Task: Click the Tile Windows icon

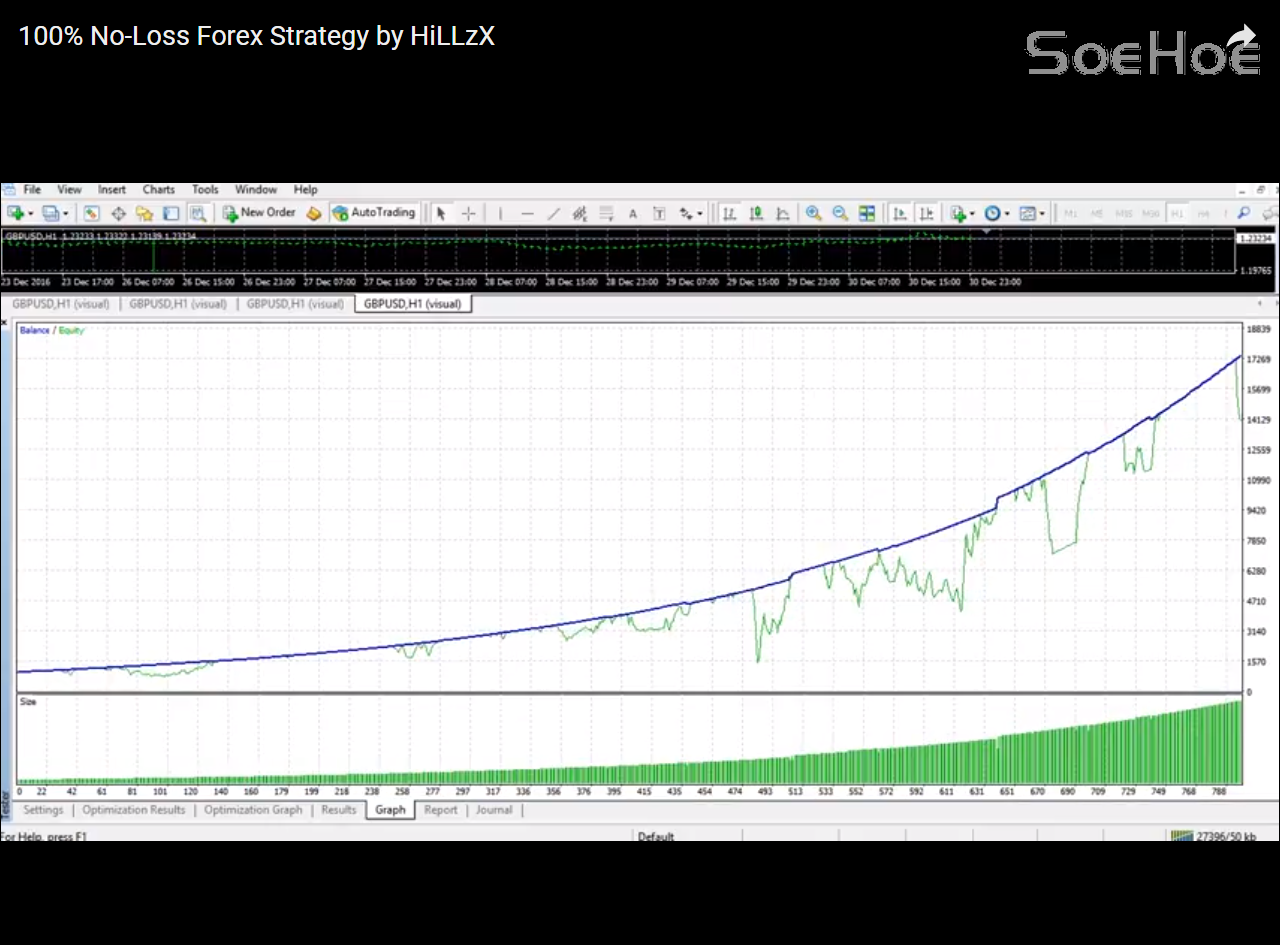Action: tap(867, 213)
